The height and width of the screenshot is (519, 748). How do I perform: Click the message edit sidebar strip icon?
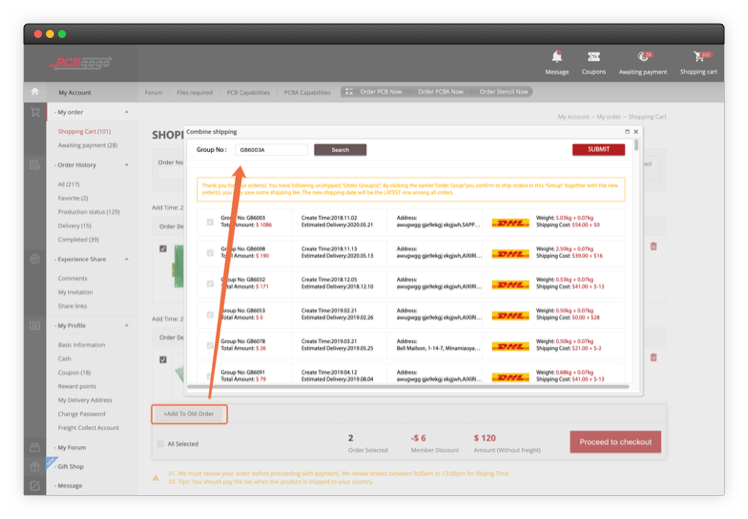35,486
